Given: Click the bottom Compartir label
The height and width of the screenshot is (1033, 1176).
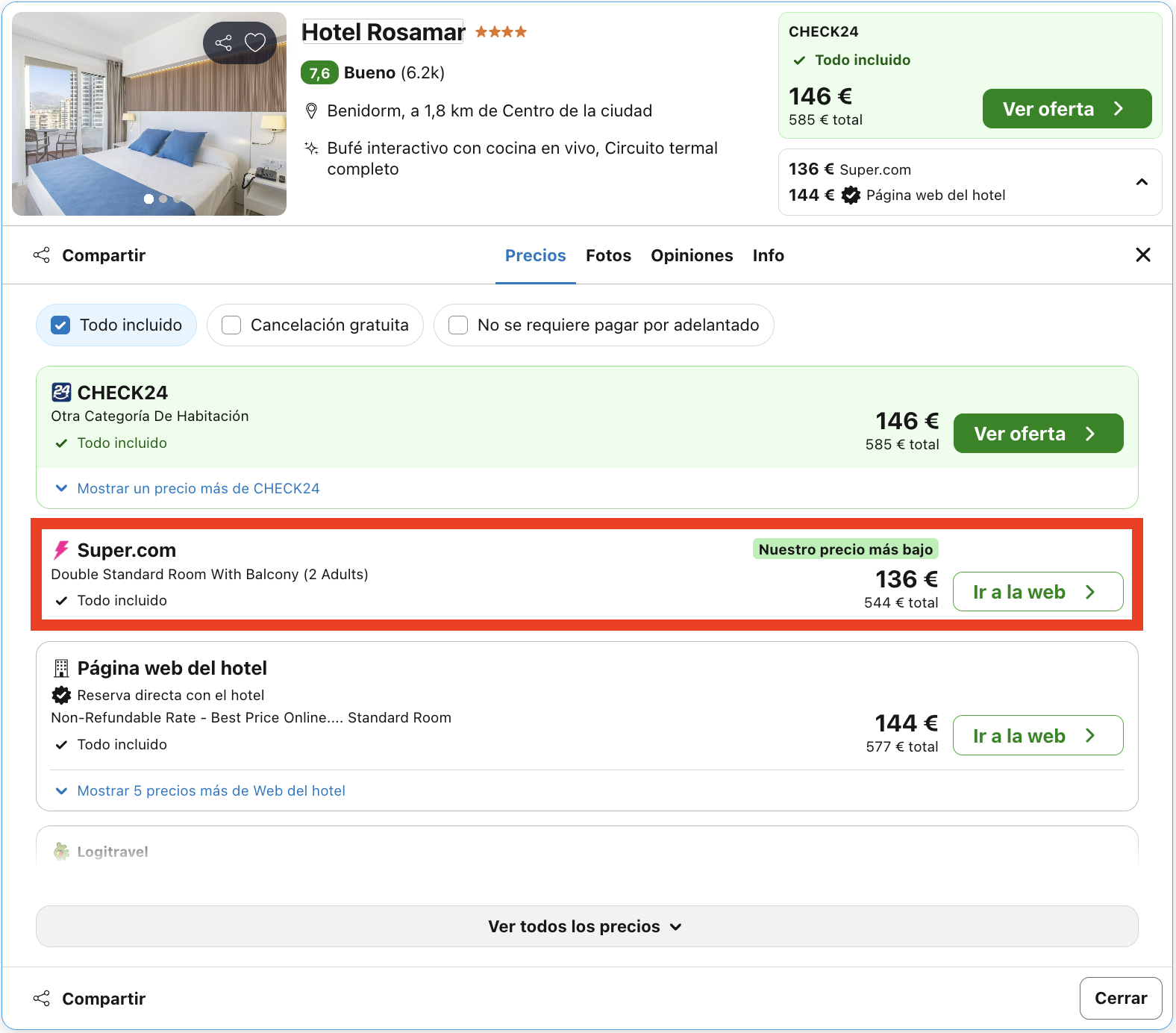Looking at the screenshot, I should pyautogui.click(x=104, y=999).
